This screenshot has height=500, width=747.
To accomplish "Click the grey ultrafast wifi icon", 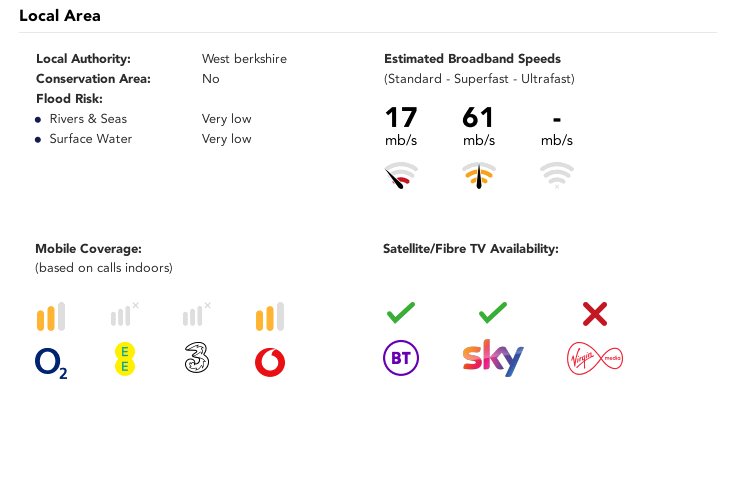I will point(557,175).
